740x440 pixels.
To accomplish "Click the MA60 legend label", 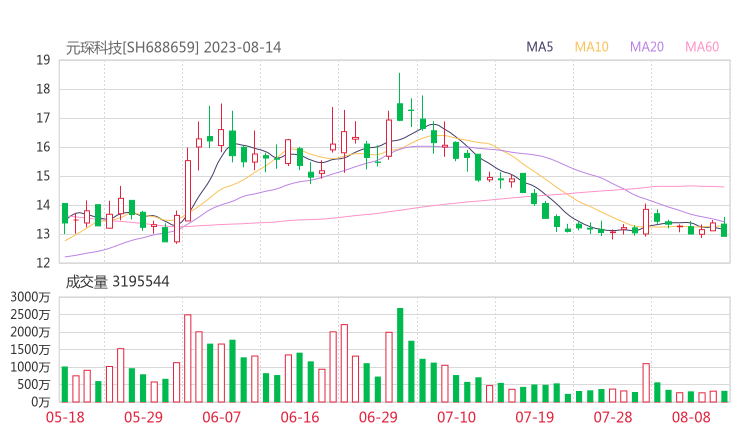I will pos(702,47).
